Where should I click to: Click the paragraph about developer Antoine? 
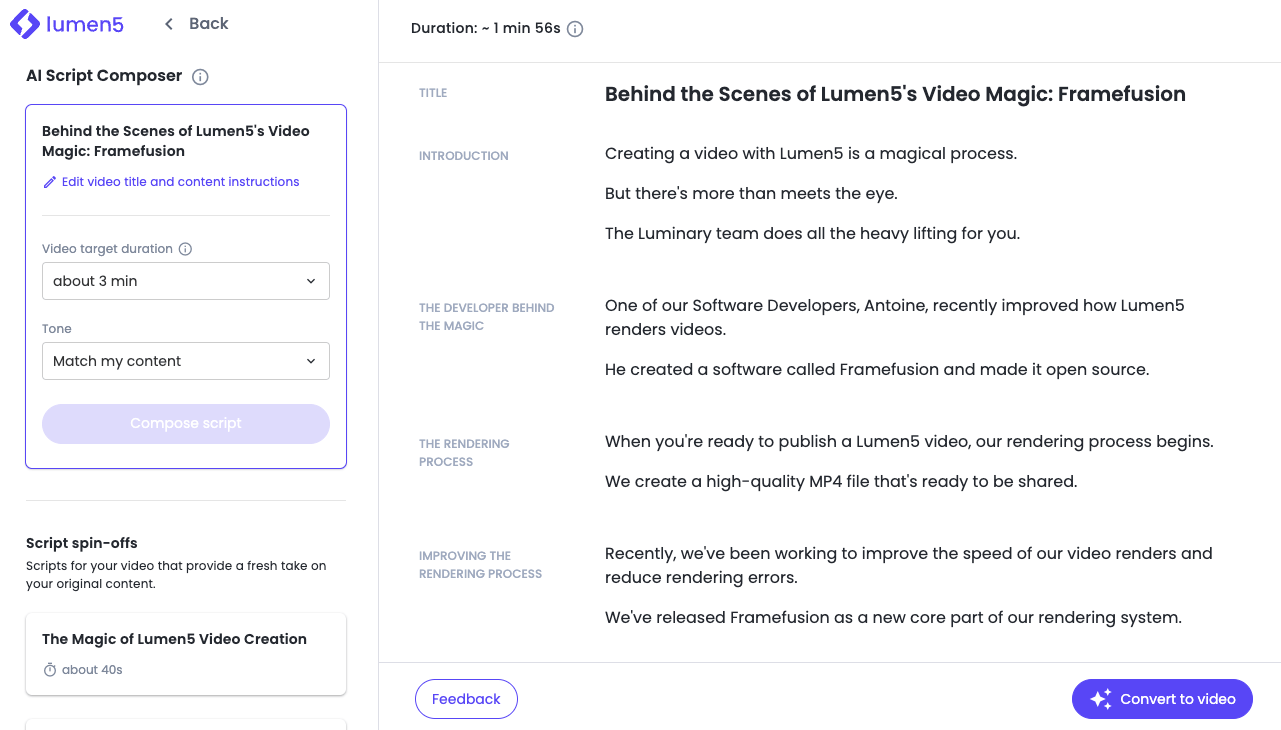tap(895, 317)
